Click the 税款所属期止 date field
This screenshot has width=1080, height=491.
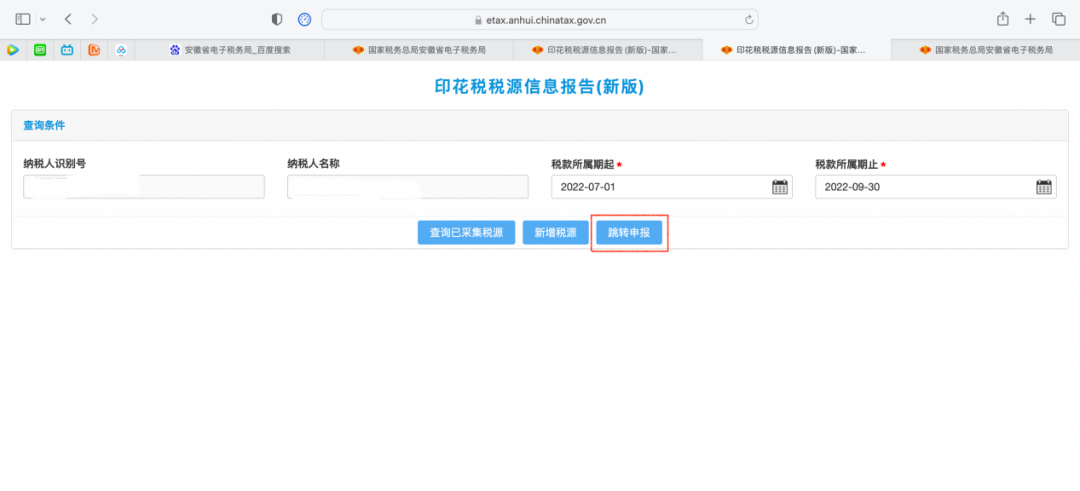(935, 187)
